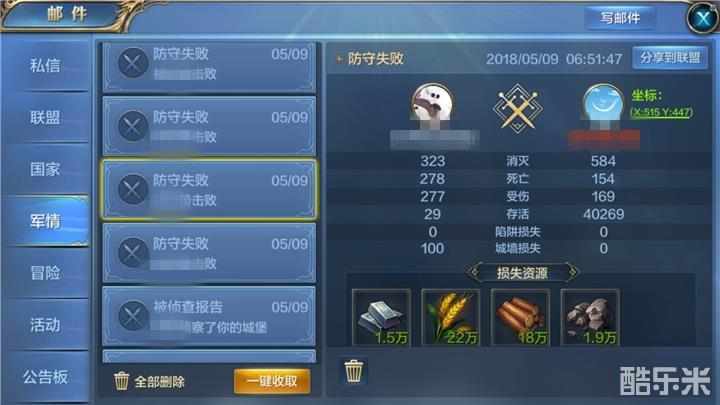Close the mail window with X button

tap(703, 18)
